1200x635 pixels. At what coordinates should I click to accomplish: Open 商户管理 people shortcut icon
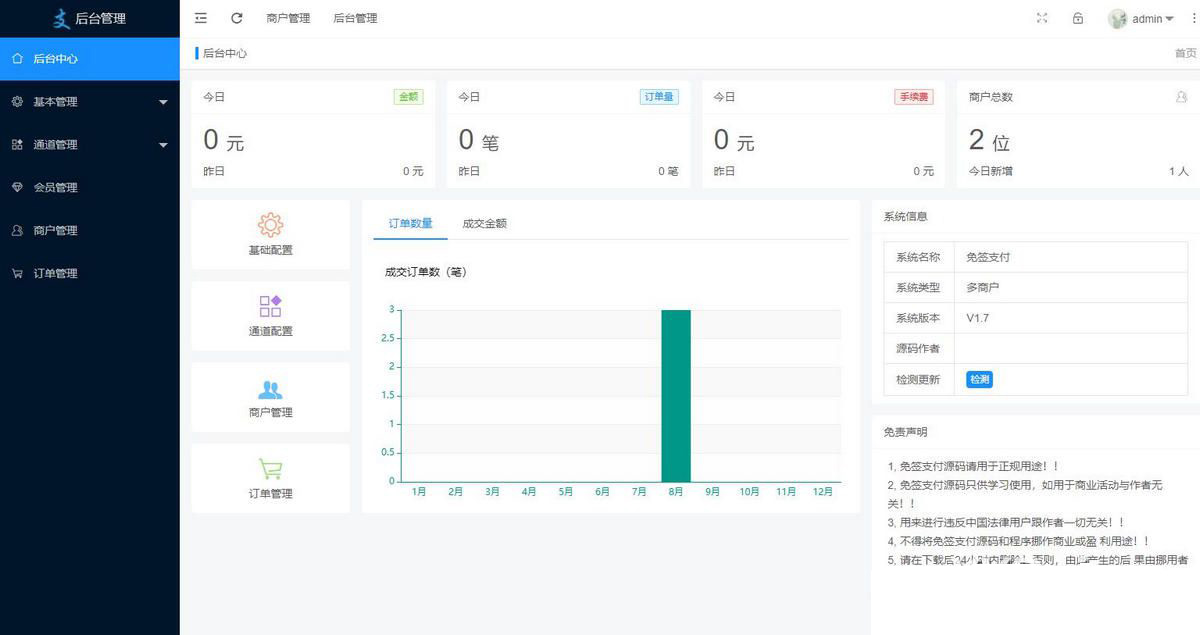point(270,390)
